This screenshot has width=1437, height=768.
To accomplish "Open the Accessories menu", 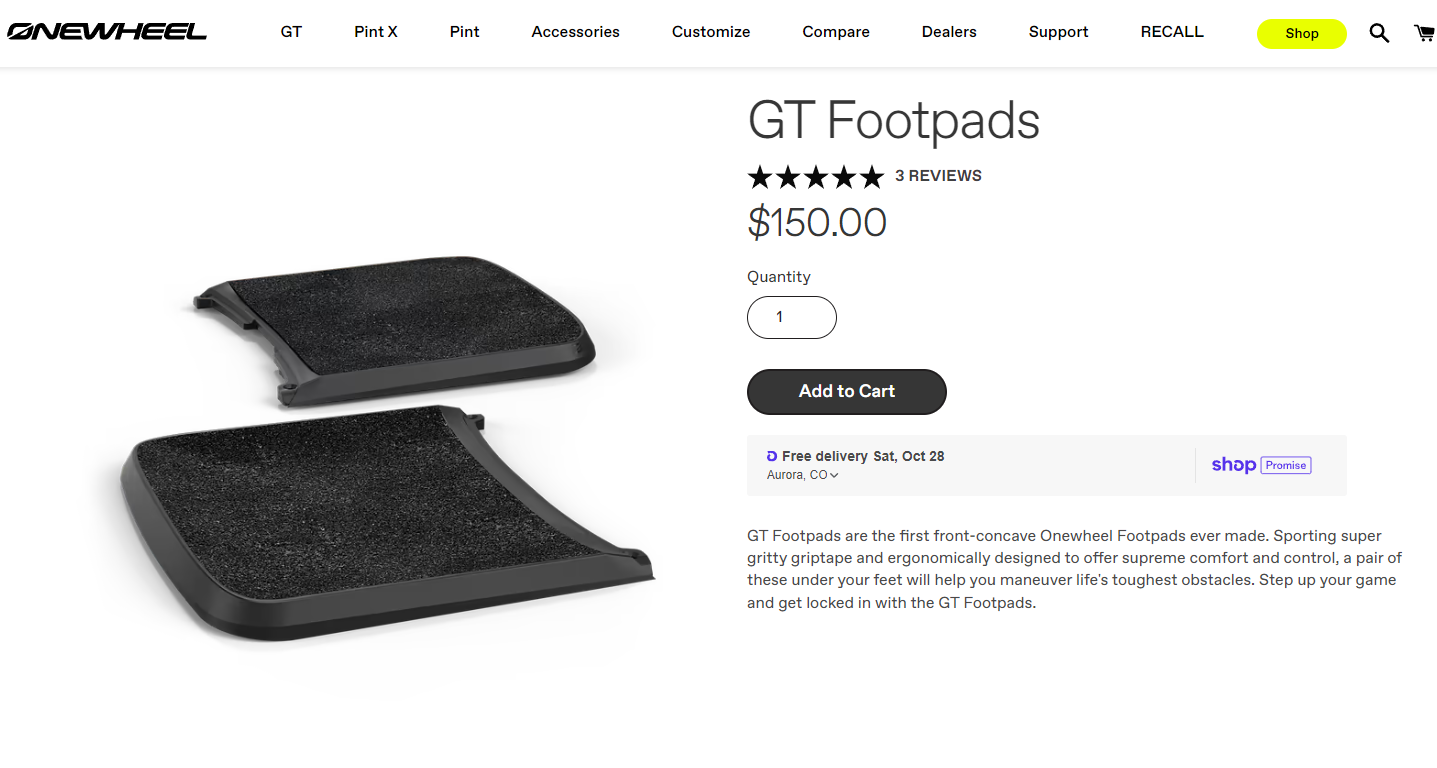I will coord(576,32).
